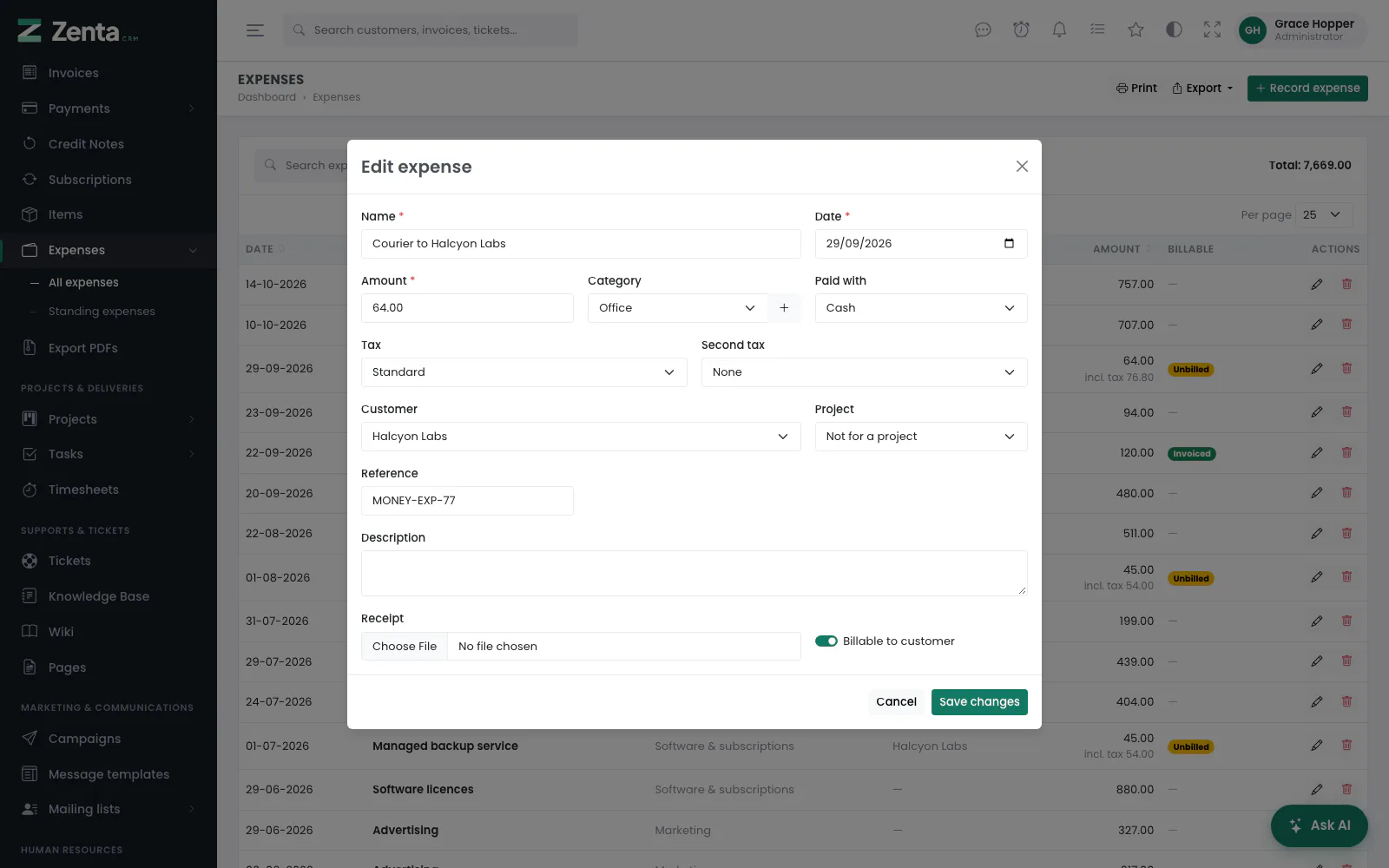This screenshot has width=1389, height=868.
Task: Print the expenses list
Action: 1136,89
